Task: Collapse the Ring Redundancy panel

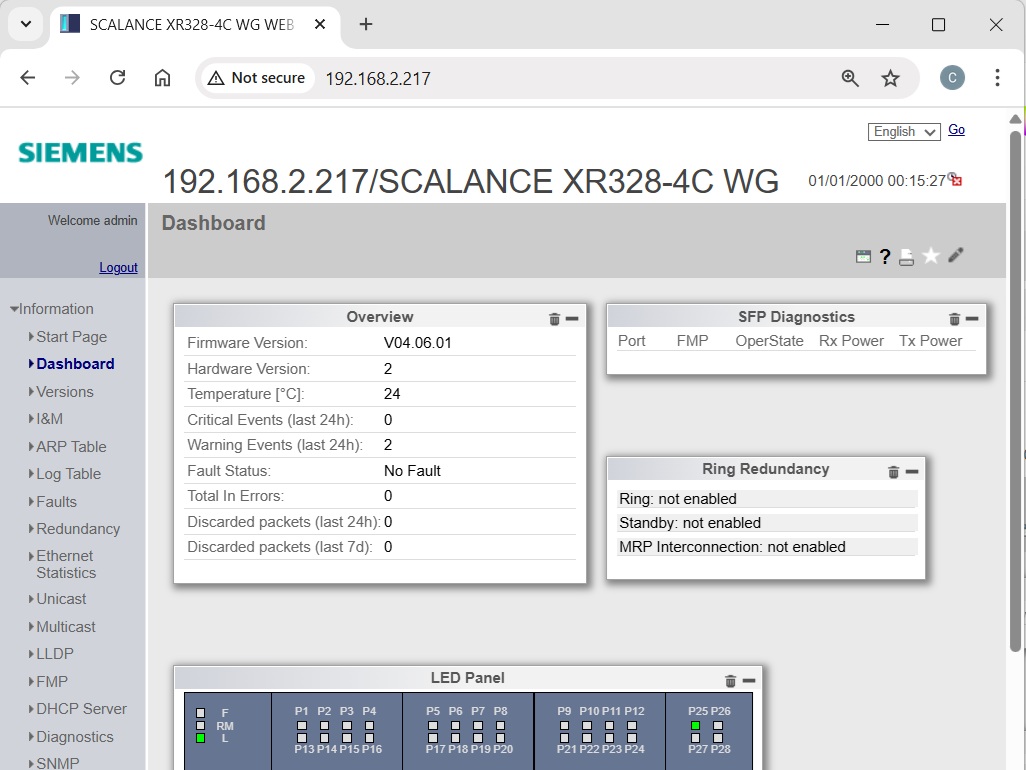Action: pos(912,472)
